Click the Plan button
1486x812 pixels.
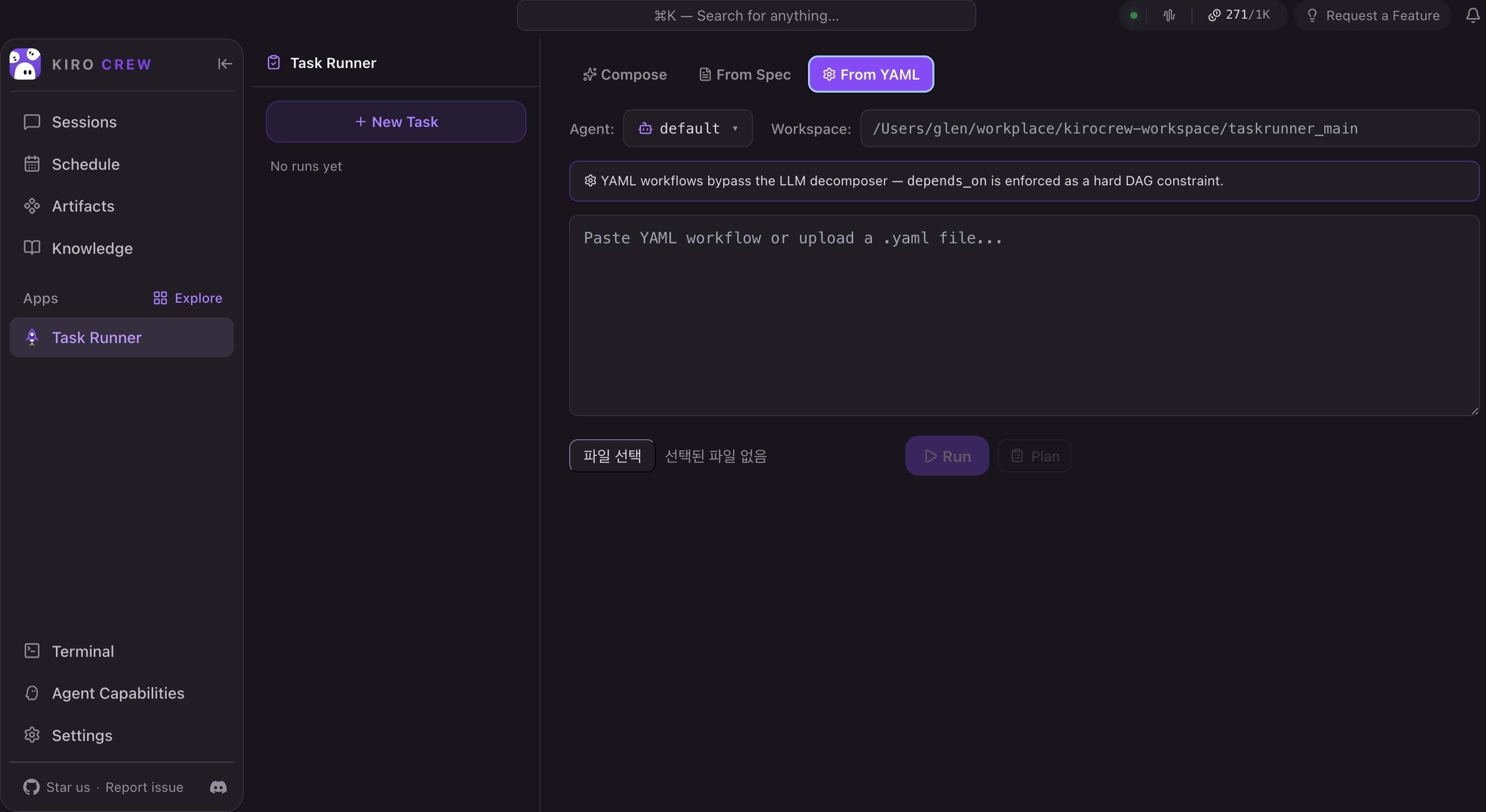tap(1035, 456)
